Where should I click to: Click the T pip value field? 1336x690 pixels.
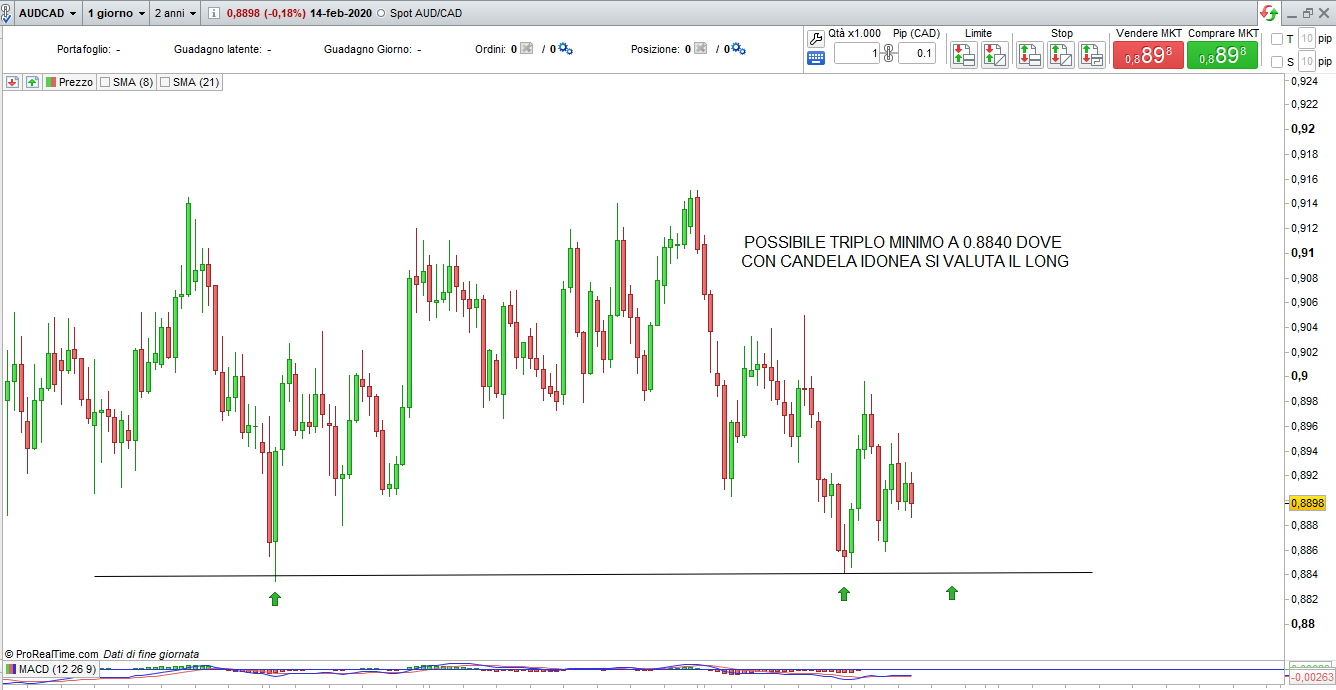click(1305, 39)
